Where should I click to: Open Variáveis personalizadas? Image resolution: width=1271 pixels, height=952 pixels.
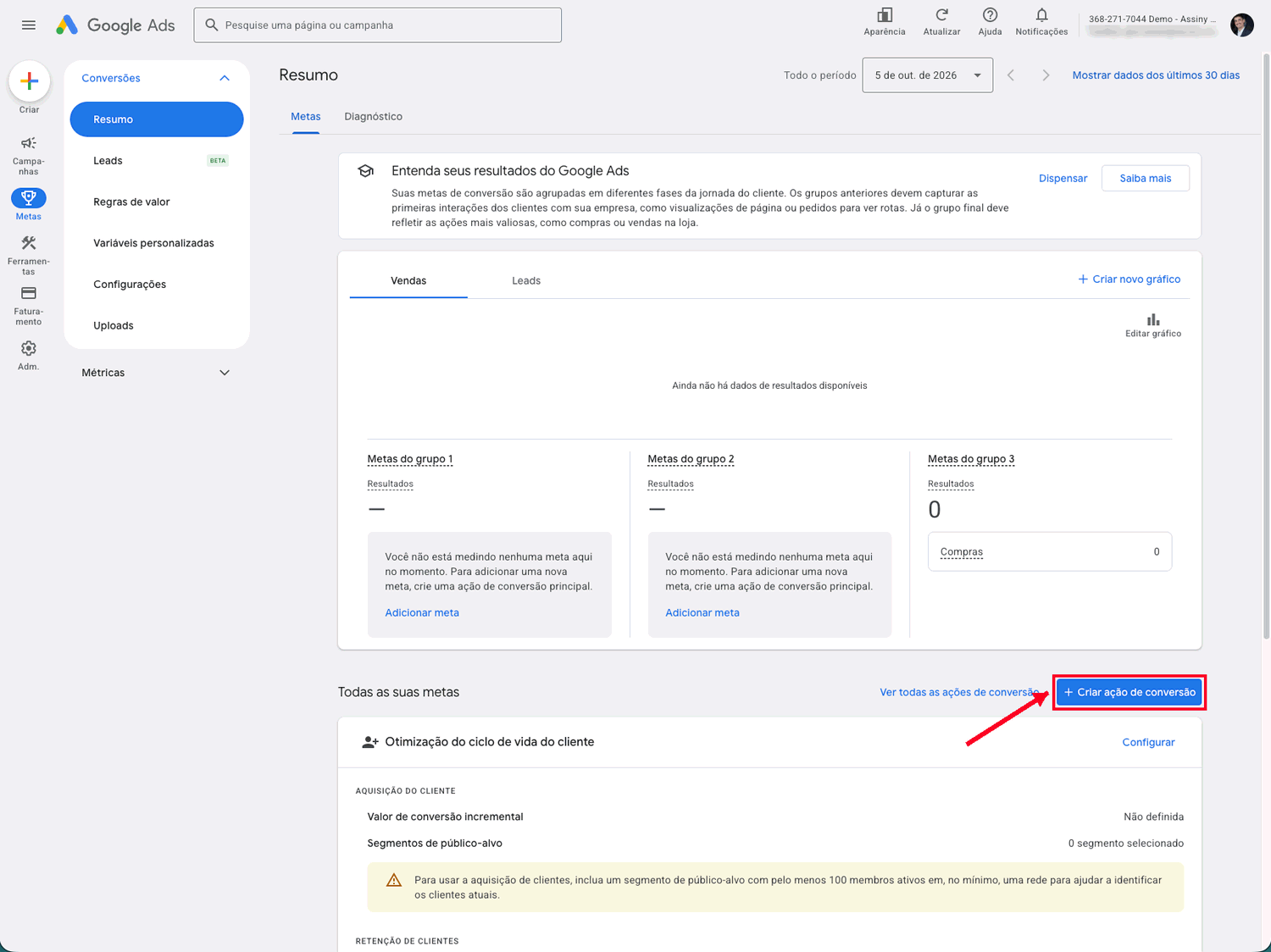[x=157, y=243]
